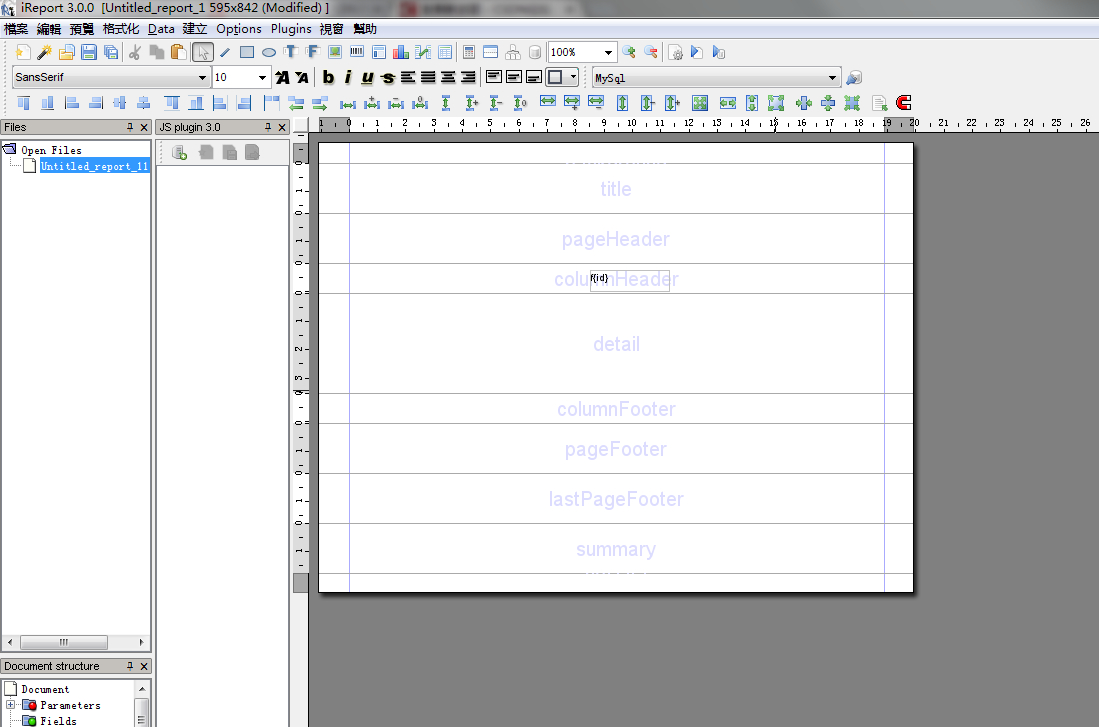1099x727 pixels.
Task: Close the JS plugin 3.0 panel
Action: click(x=282, y=128)
